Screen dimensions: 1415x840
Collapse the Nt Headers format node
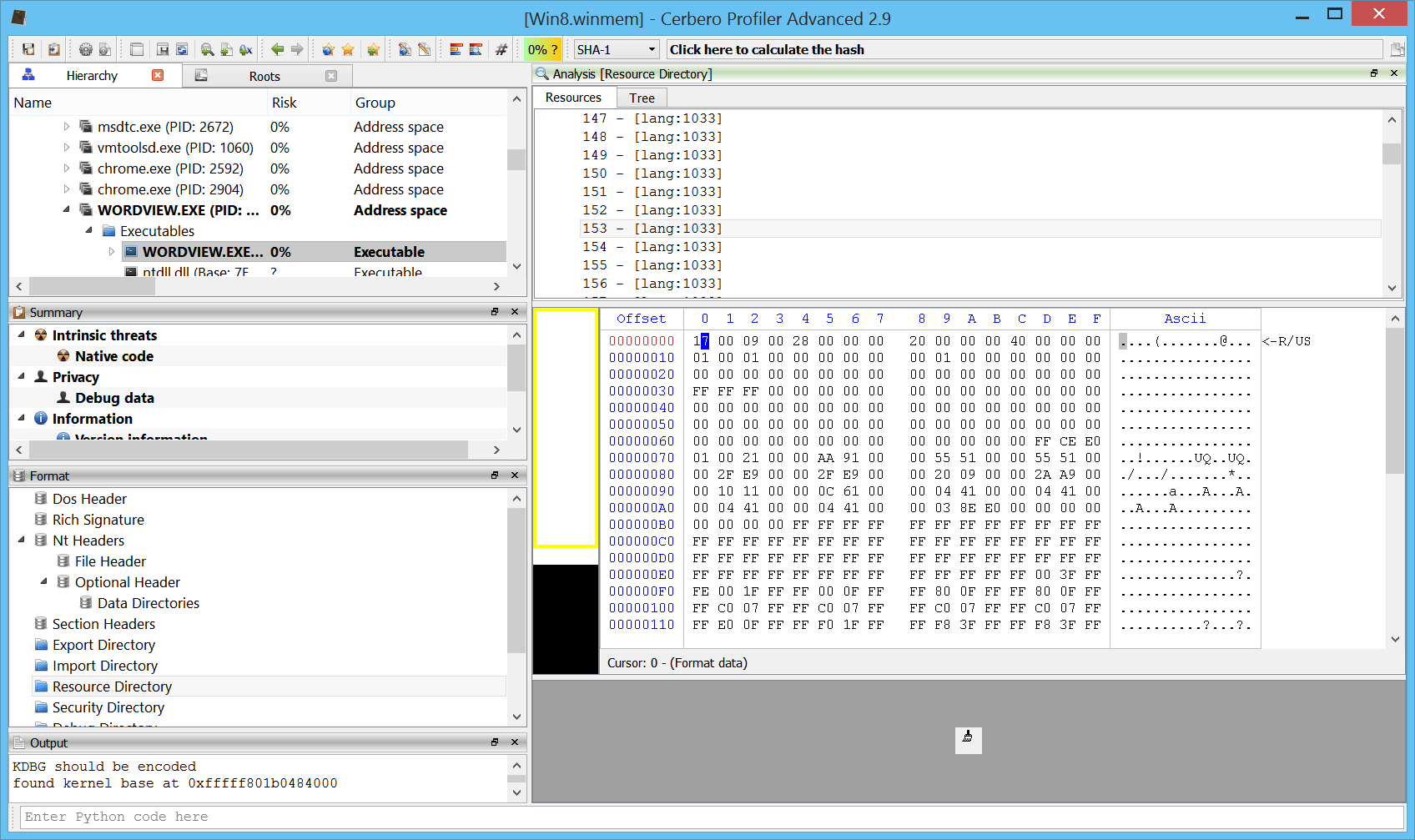coord(22,540)
